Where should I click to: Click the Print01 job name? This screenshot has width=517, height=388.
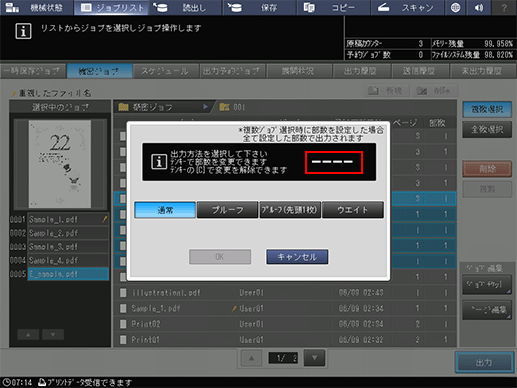point(146,339)
